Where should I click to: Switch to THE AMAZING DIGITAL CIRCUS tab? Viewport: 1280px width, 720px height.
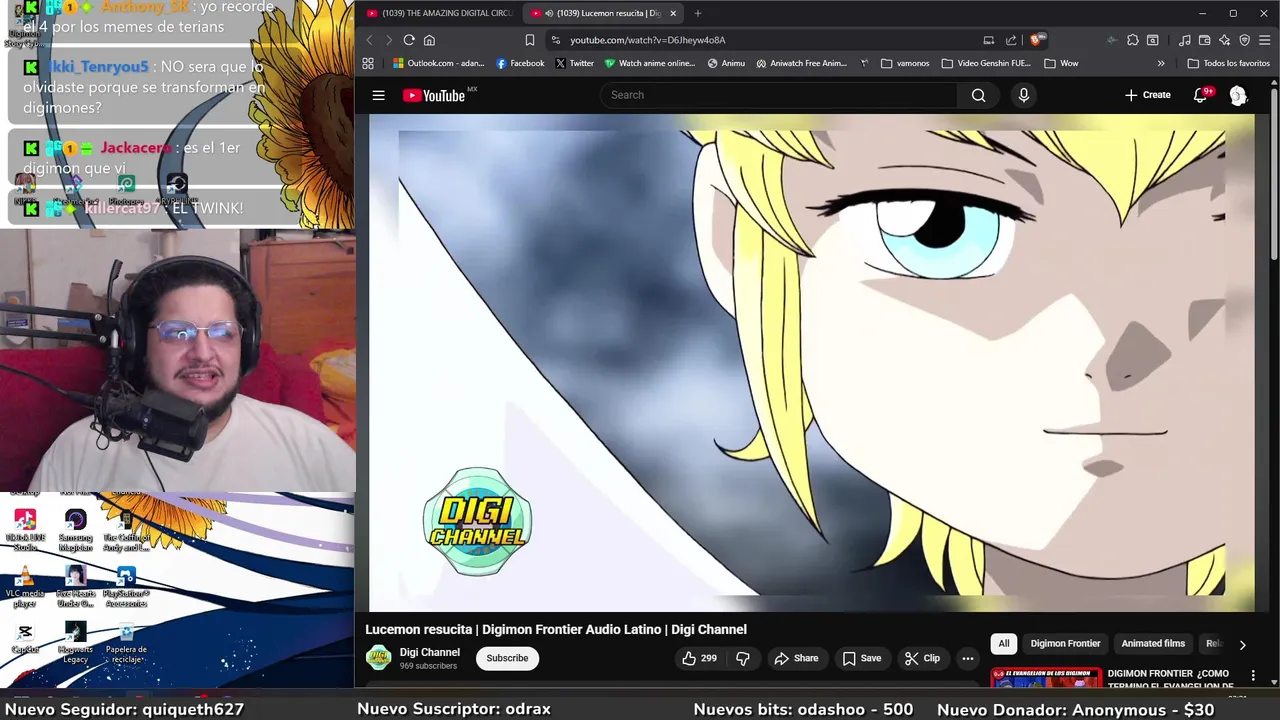438,13
